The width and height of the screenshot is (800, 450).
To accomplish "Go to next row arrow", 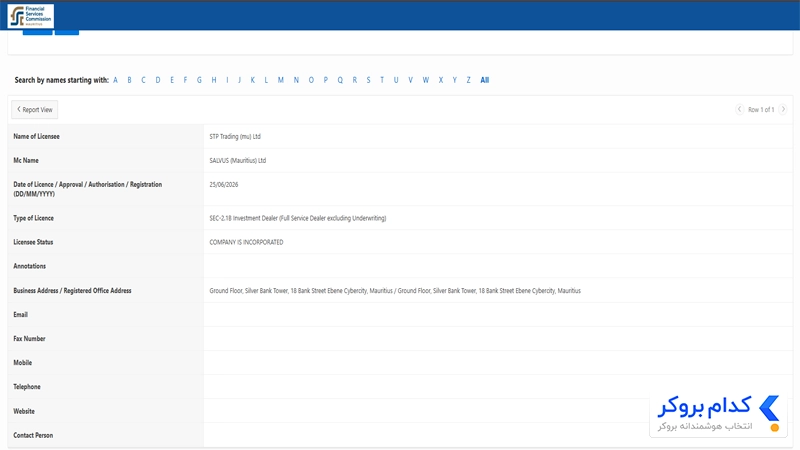I will (x=783, y=109).
